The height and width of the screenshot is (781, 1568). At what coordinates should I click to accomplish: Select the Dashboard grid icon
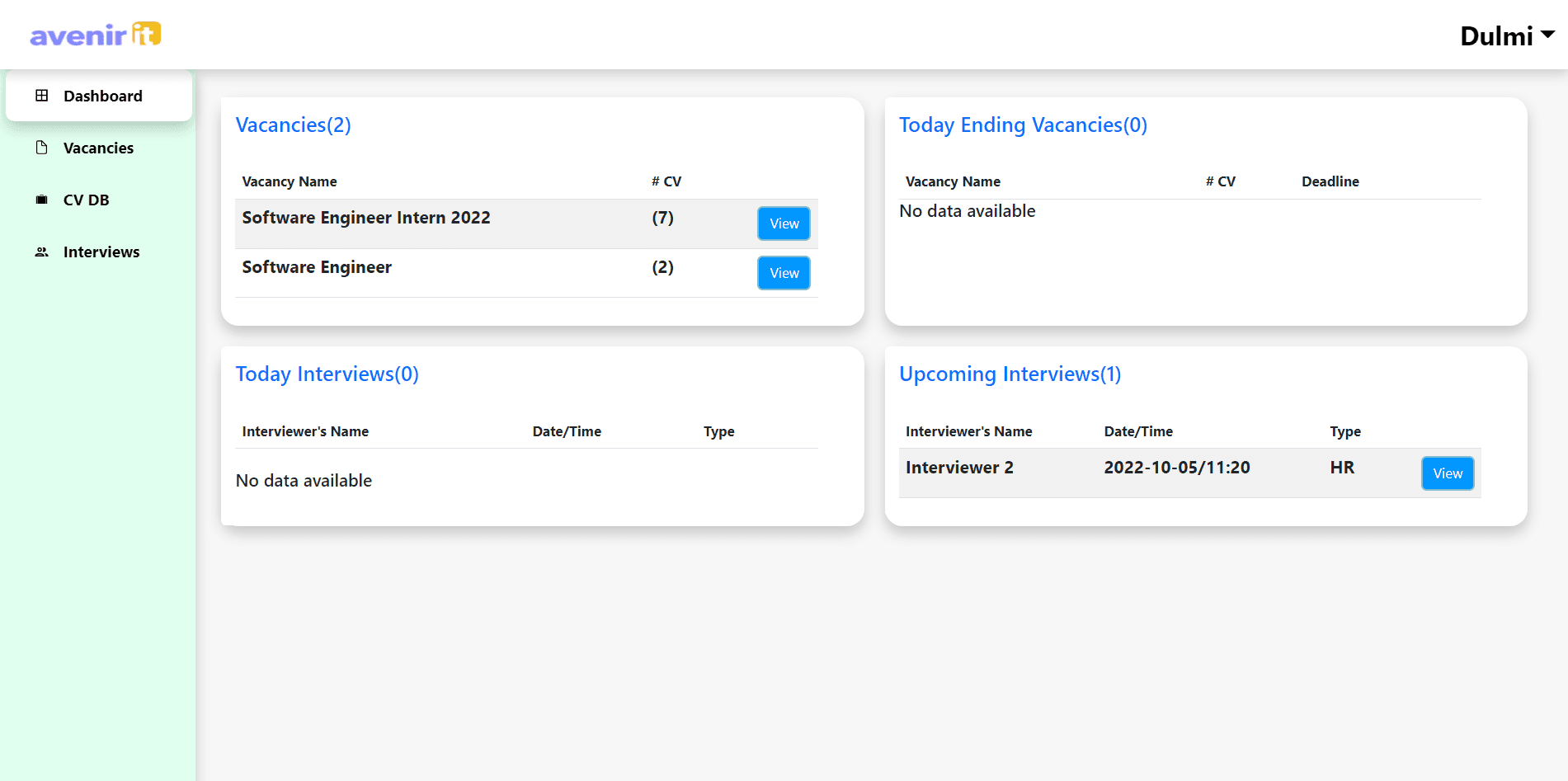click(41, 95)
